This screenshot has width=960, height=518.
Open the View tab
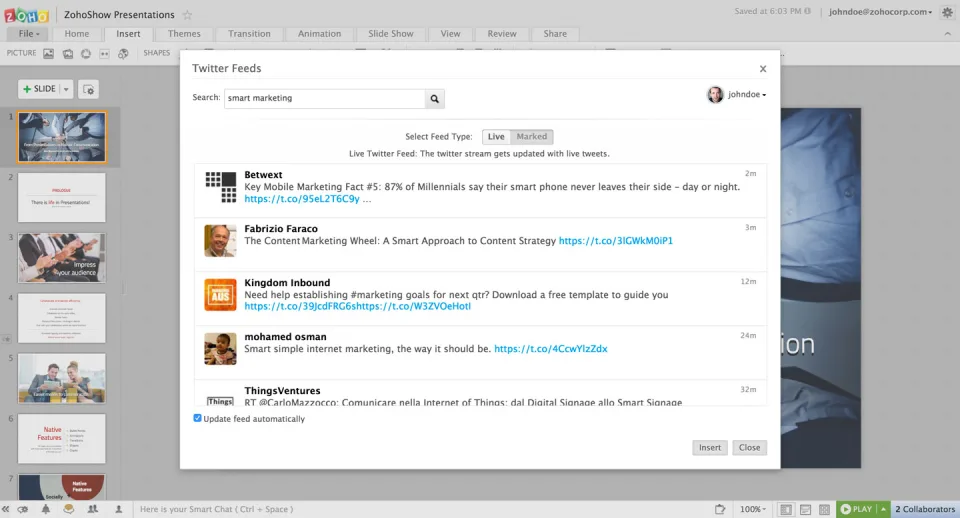tap(450, 34)
